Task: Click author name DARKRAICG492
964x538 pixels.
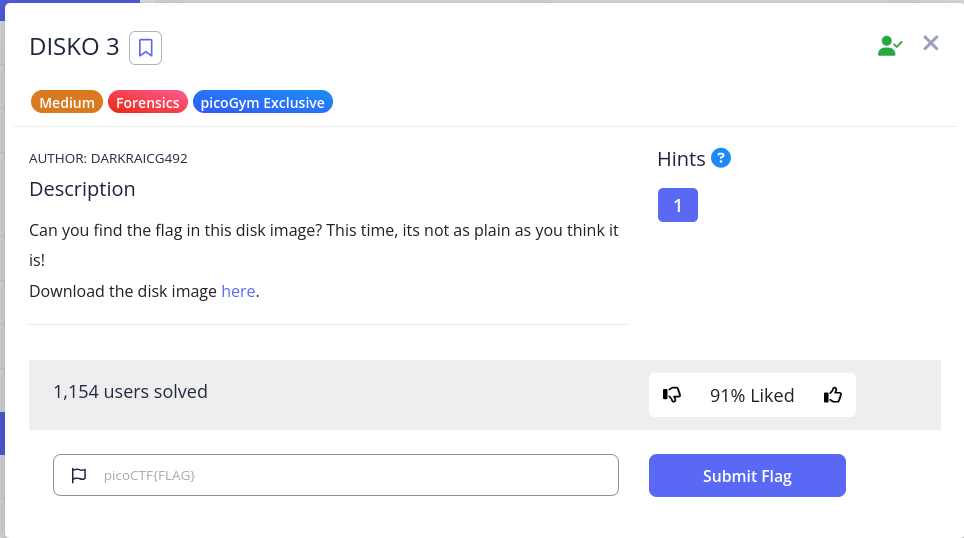Action: pos(139,158)
